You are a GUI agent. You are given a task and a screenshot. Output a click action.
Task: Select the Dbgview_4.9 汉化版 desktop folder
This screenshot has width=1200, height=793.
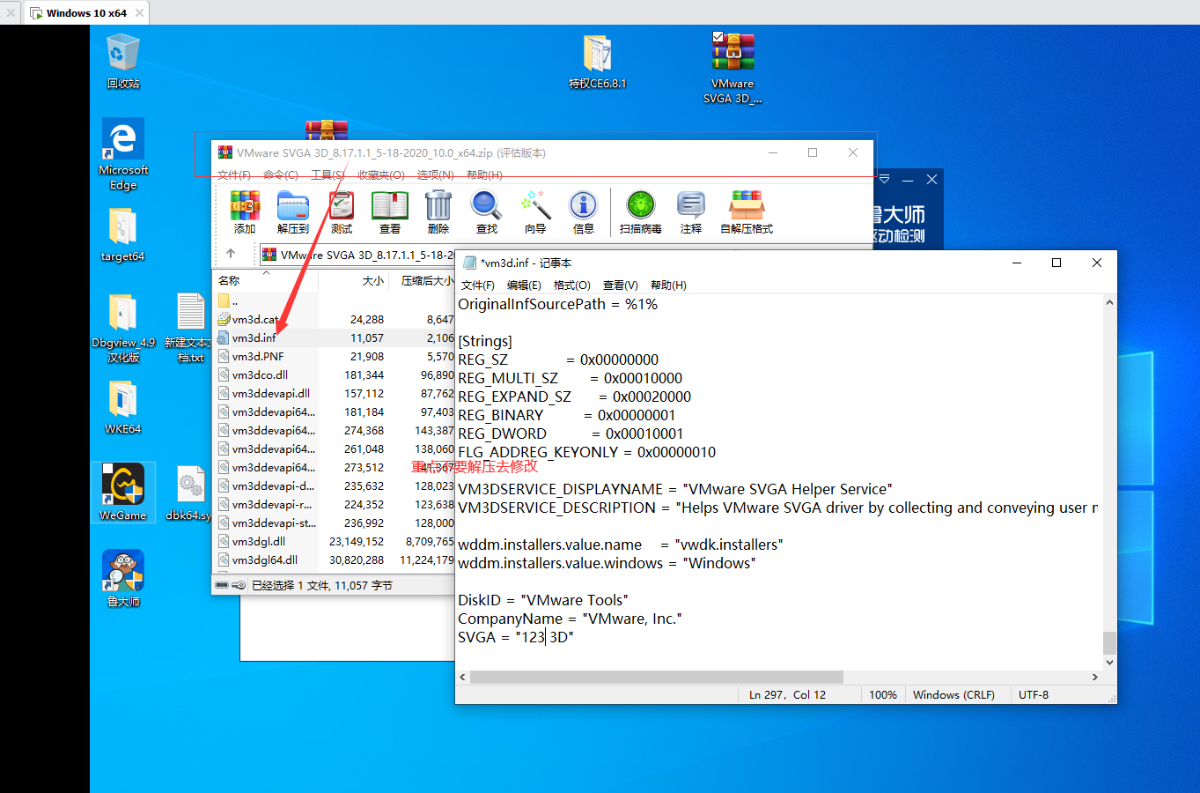123,328
